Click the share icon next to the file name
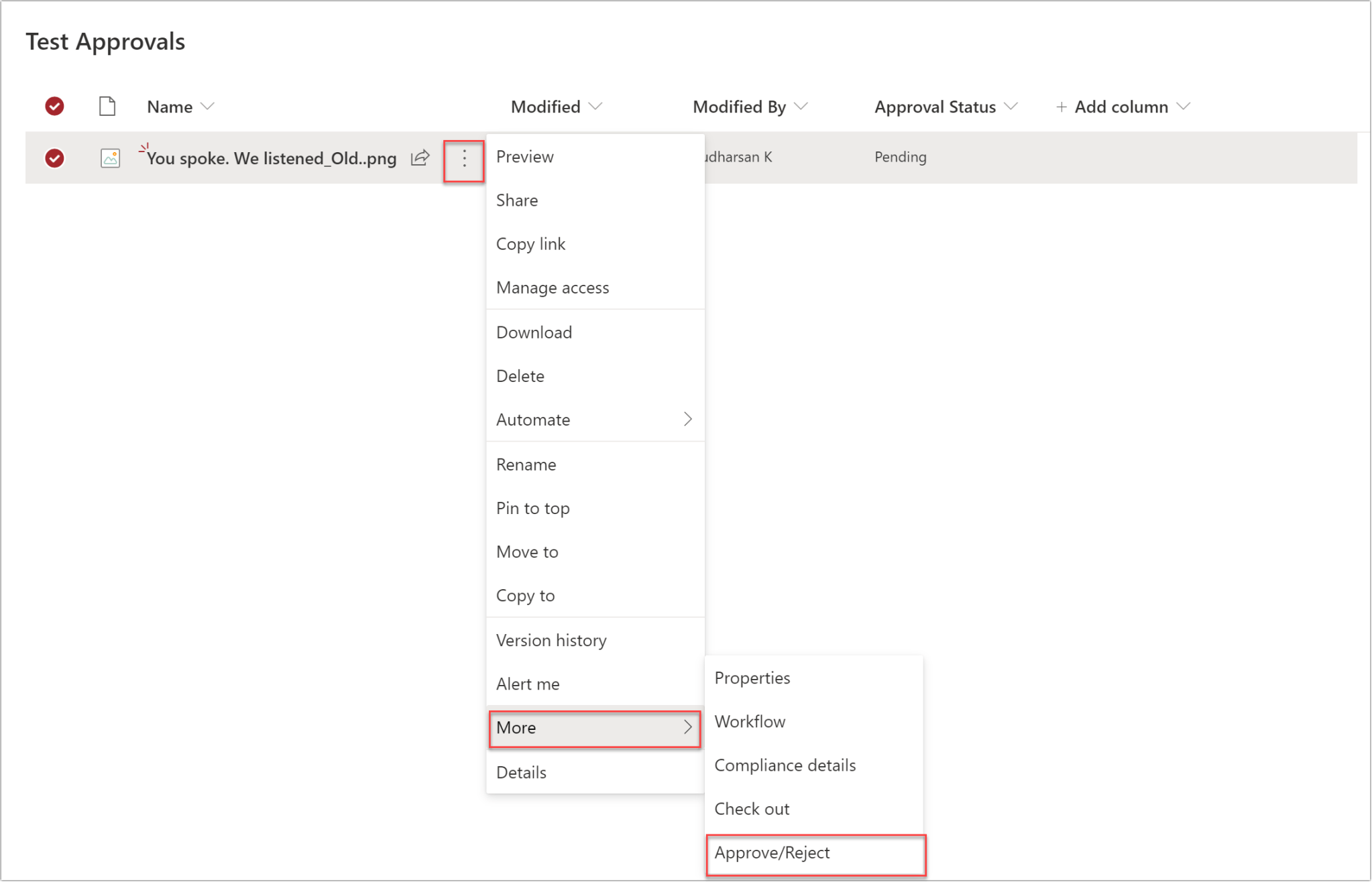Screen dimensions: 1372x882 coord(420,157)
